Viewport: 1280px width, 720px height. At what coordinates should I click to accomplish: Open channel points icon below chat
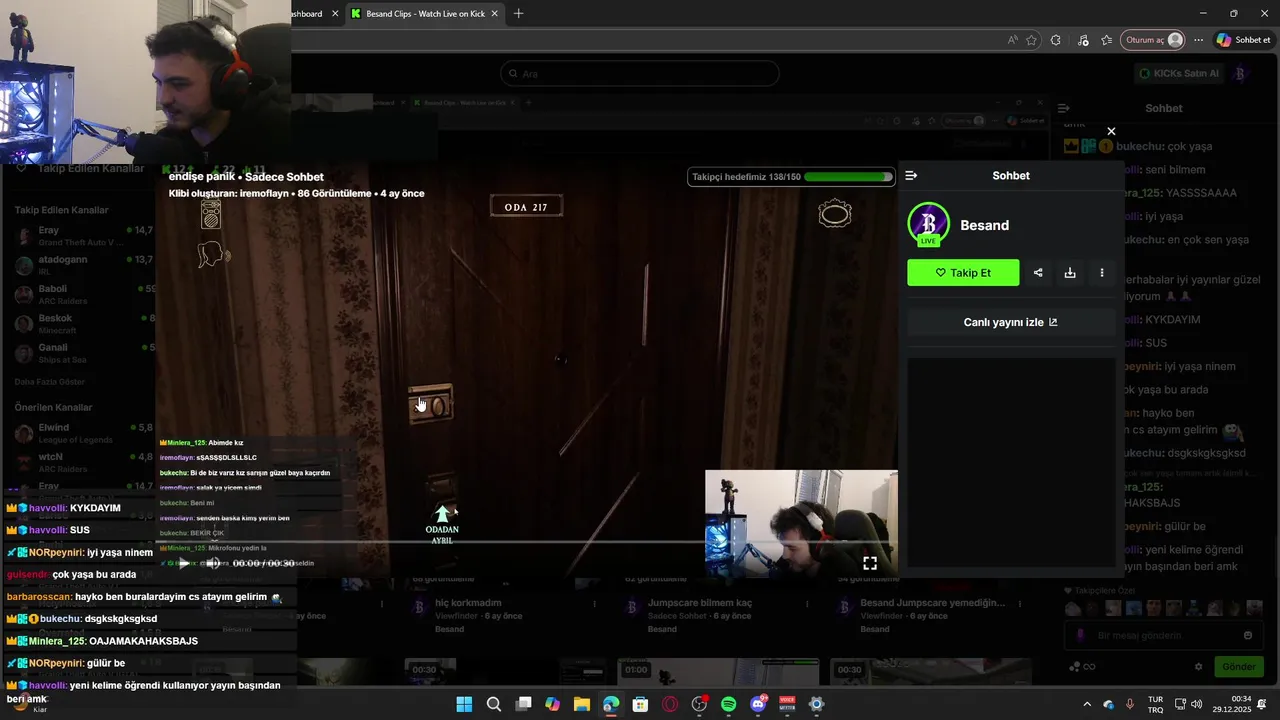[1081, 667]
